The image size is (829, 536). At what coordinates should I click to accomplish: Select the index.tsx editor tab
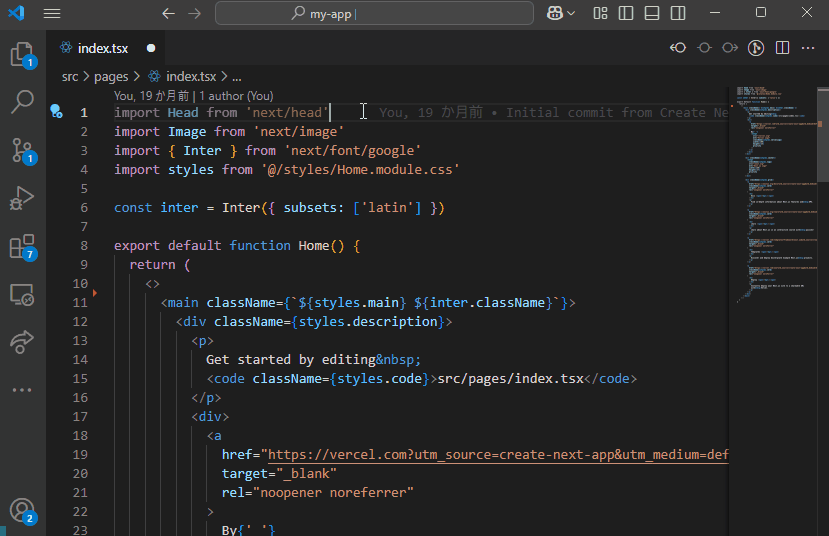coord(103,48)
